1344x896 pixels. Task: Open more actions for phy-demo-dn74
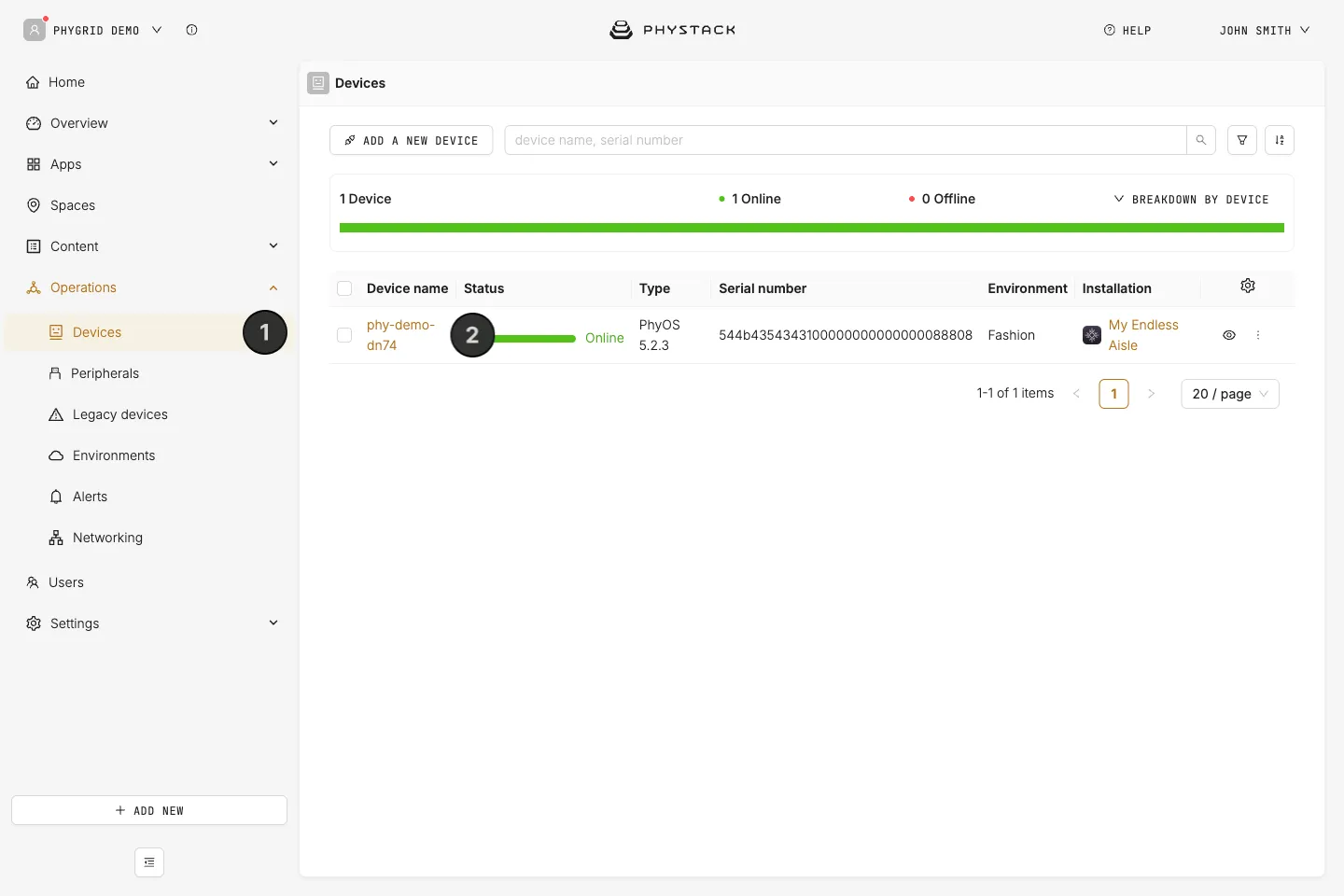click(1258, 335)
